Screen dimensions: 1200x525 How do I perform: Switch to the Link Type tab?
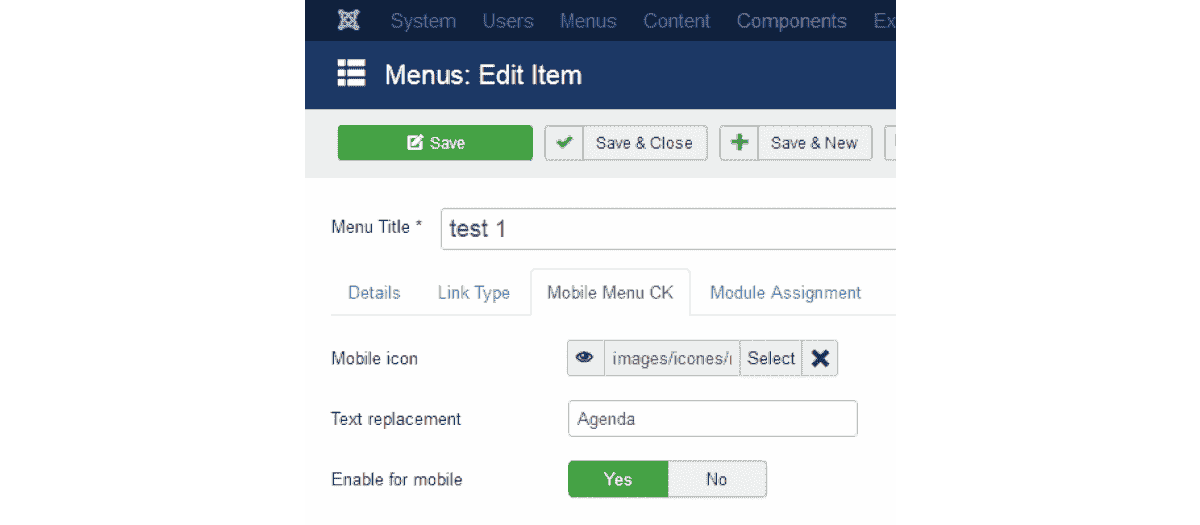[x=474, y=293]
